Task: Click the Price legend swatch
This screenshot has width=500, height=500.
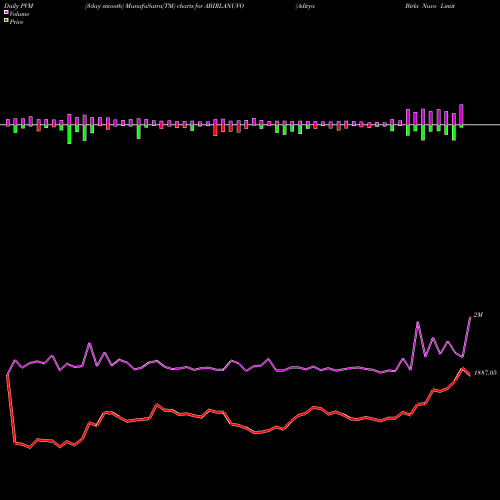Action: [x=6, y=21]
